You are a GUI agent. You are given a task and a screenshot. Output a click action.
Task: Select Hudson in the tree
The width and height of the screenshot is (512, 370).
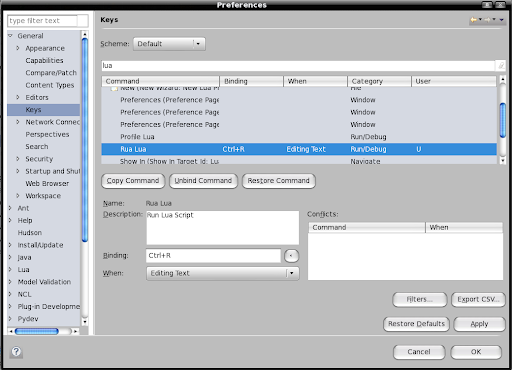(30, 233)
